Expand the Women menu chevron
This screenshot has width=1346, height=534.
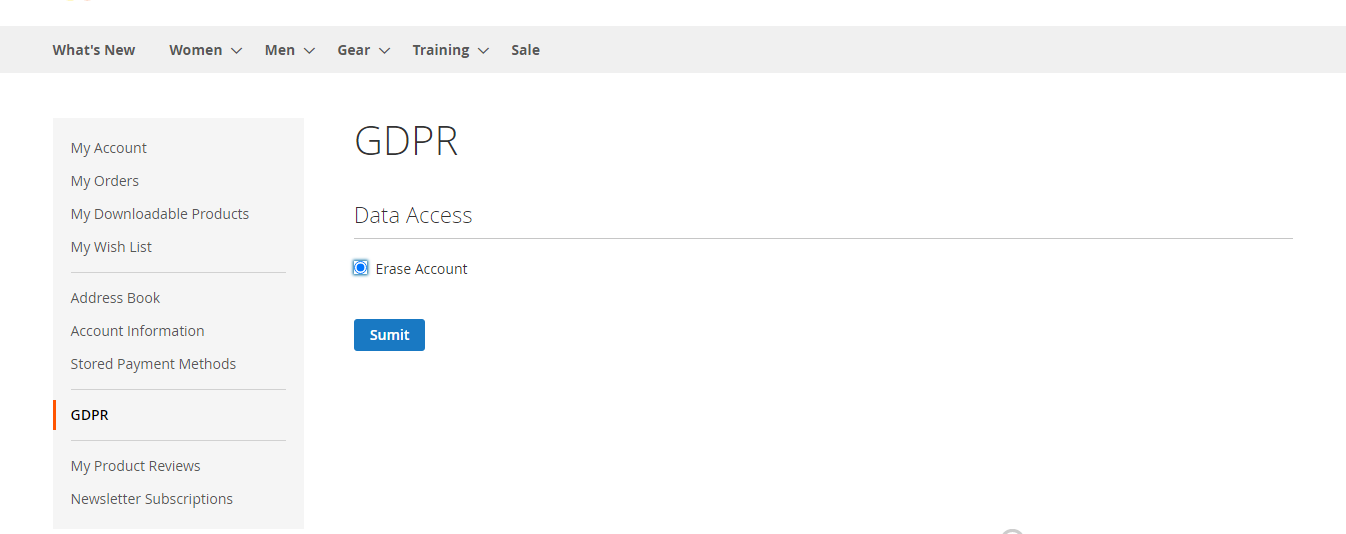pos(237,51)
